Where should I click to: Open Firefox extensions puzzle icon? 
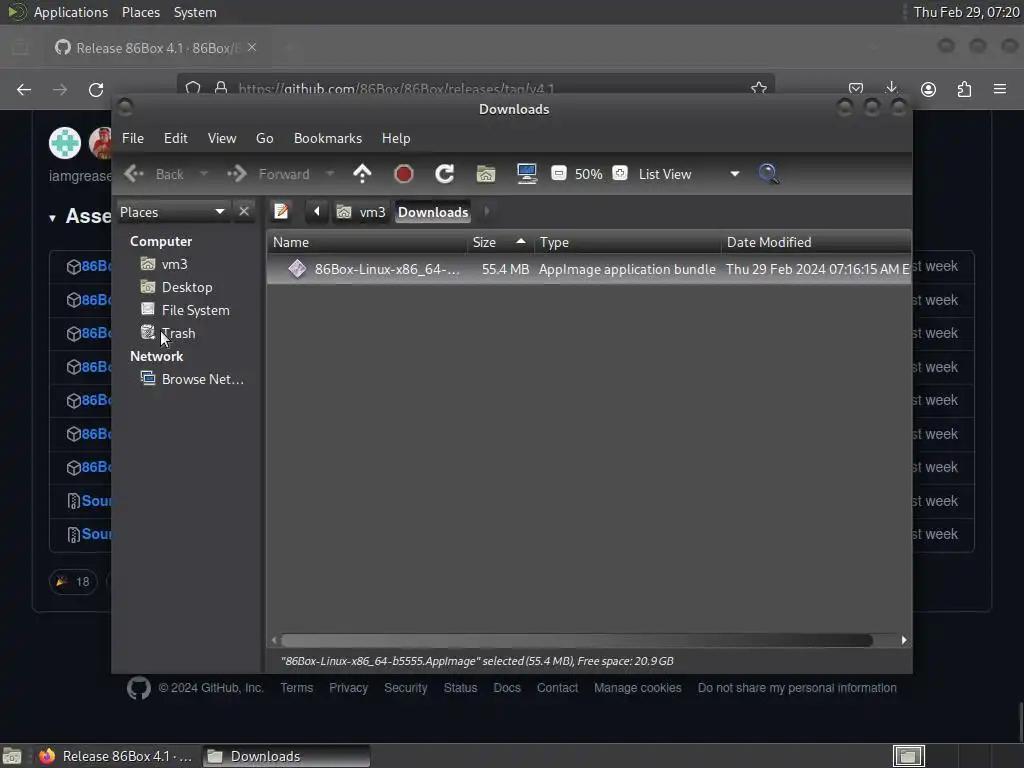point(964,89)
